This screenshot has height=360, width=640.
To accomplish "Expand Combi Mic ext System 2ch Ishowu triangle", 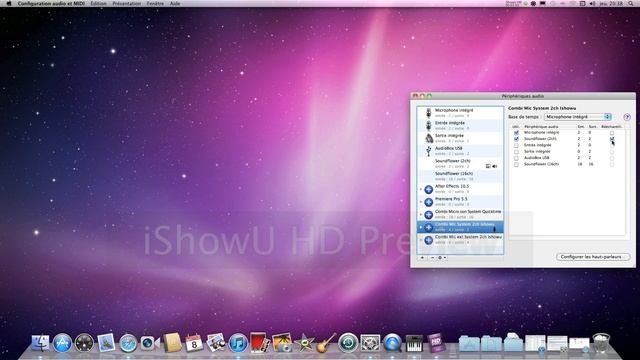I will [x=421, y=240].
